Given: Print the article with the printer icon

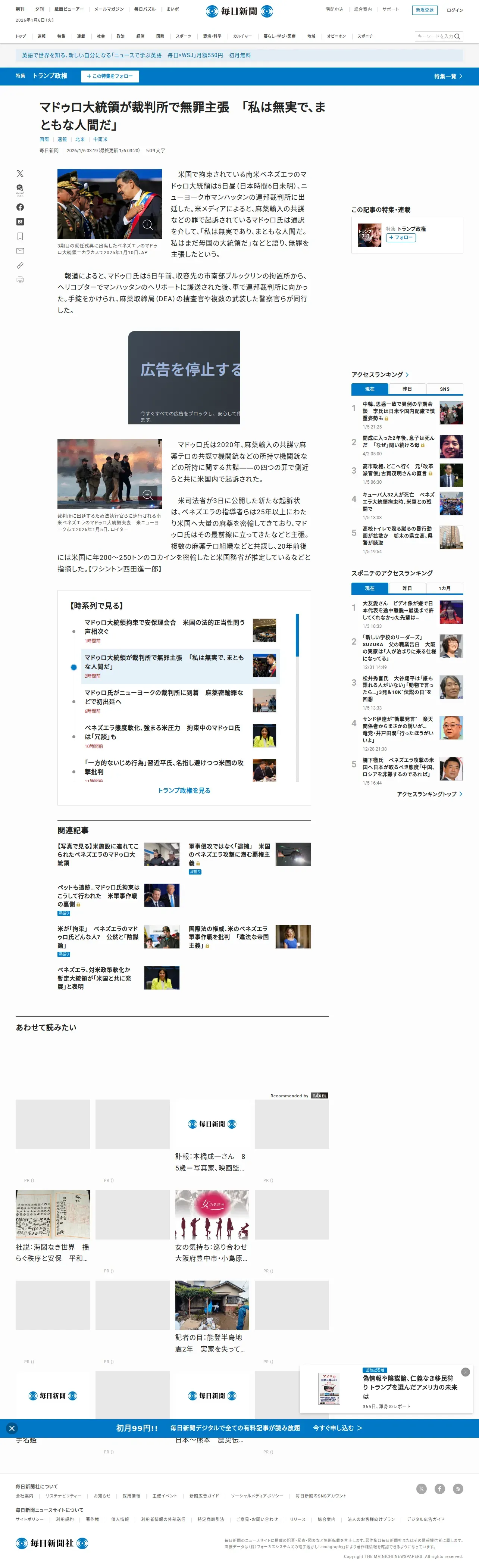Looking at the screenshot, I should click(x=20, y=280).
